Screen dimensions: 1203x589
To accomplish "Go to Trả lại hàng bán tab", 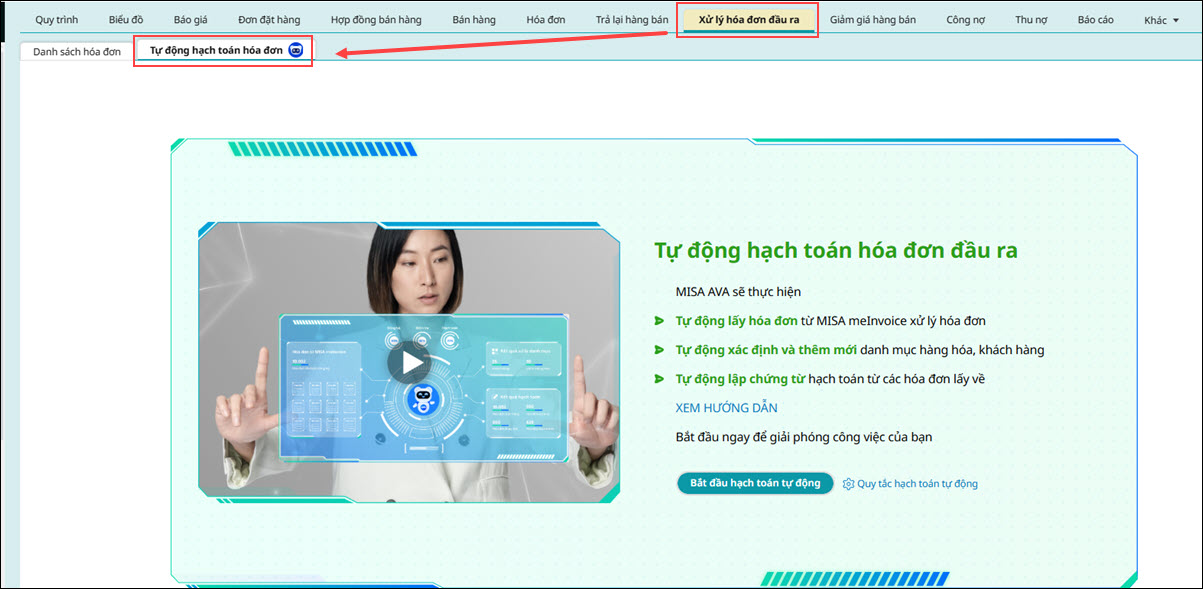I will 632,20.
